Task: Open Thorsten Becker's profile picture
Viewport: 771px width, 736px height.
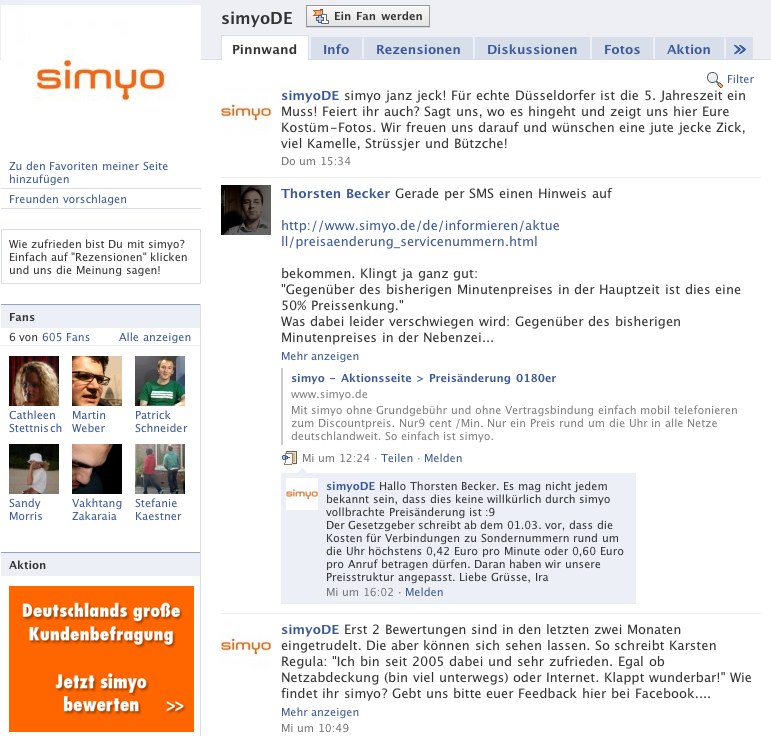Action: [246, 210]
